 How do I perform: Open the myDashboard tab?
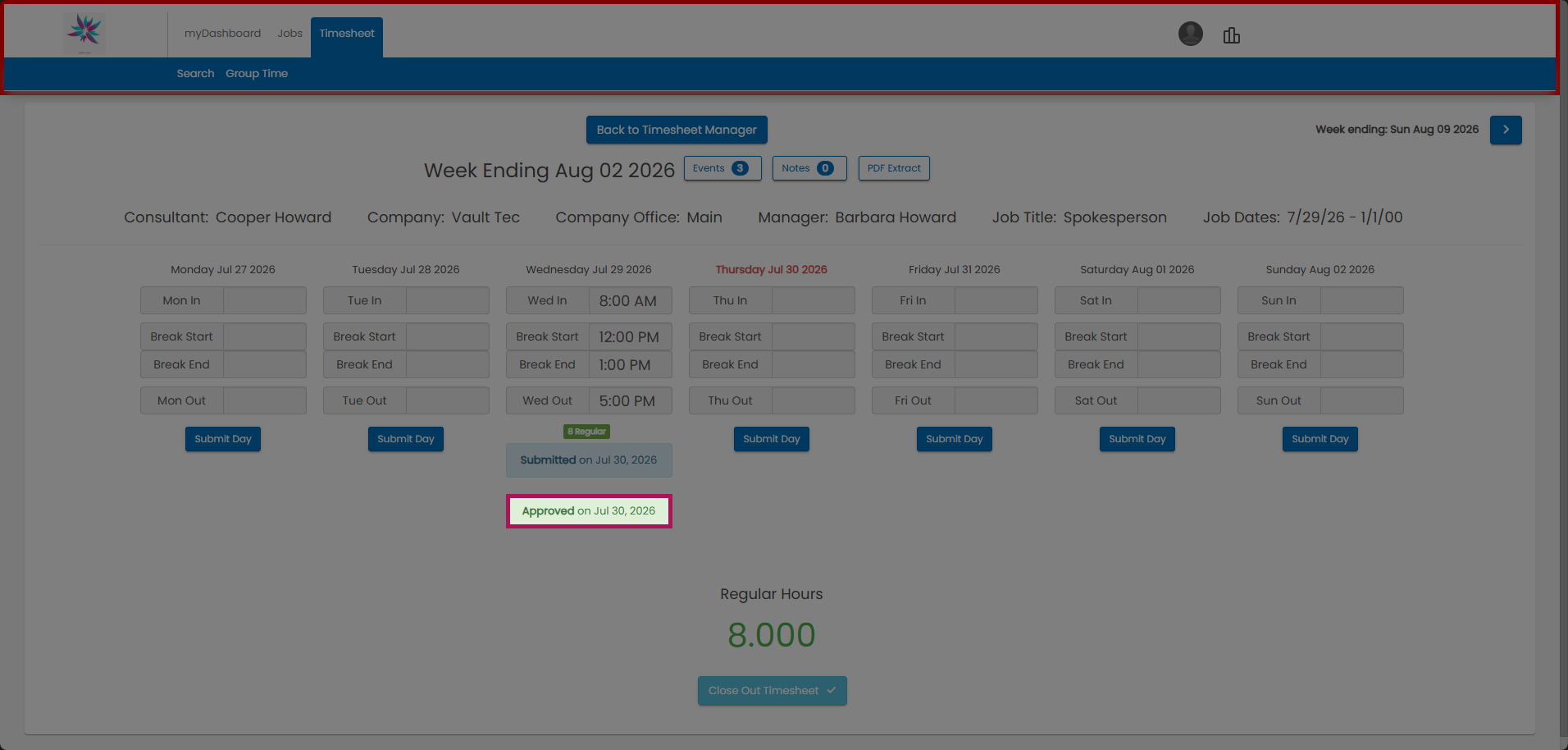click(x=222, y=34)
